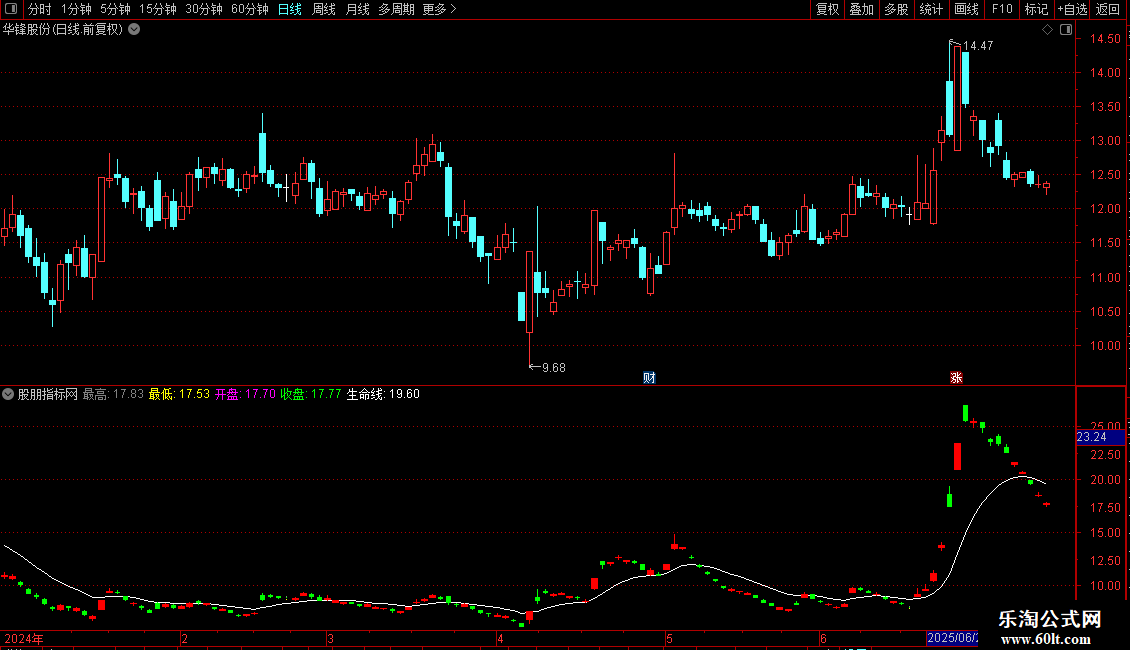Click the 财 financial report marker
Screen dimensions: 1130x650
click(x=649, y=378)
